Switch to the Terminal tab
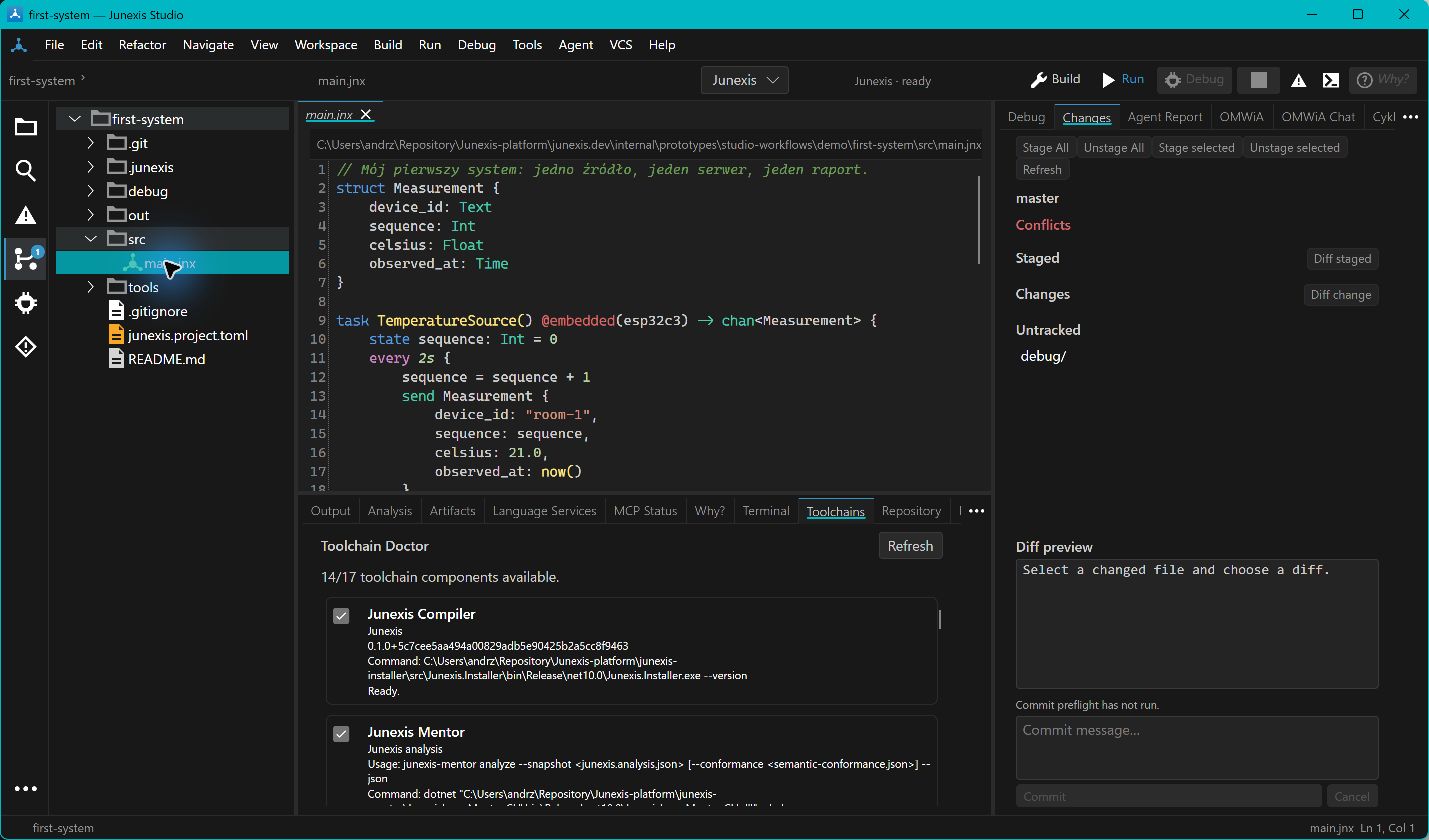Viewport: 1429px width, 840px height. [766, 511]
